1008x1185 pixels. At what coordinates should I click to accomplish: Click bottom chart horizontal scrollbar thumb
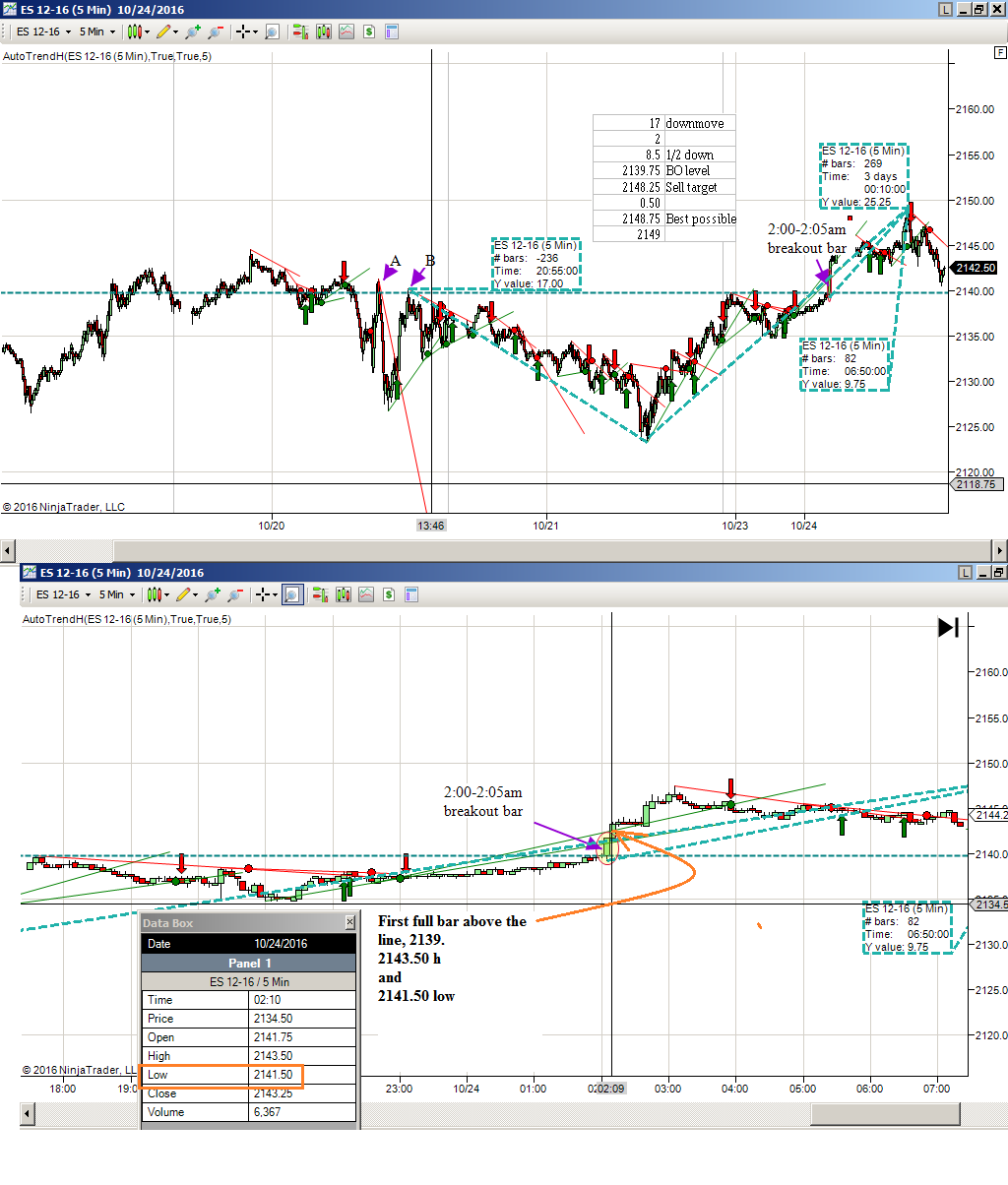(883, 1113)
